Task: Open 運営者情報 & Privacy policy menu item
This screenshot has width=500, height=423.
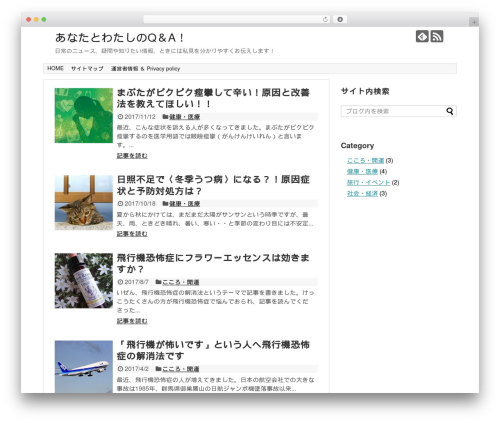Action: (145, 68)
